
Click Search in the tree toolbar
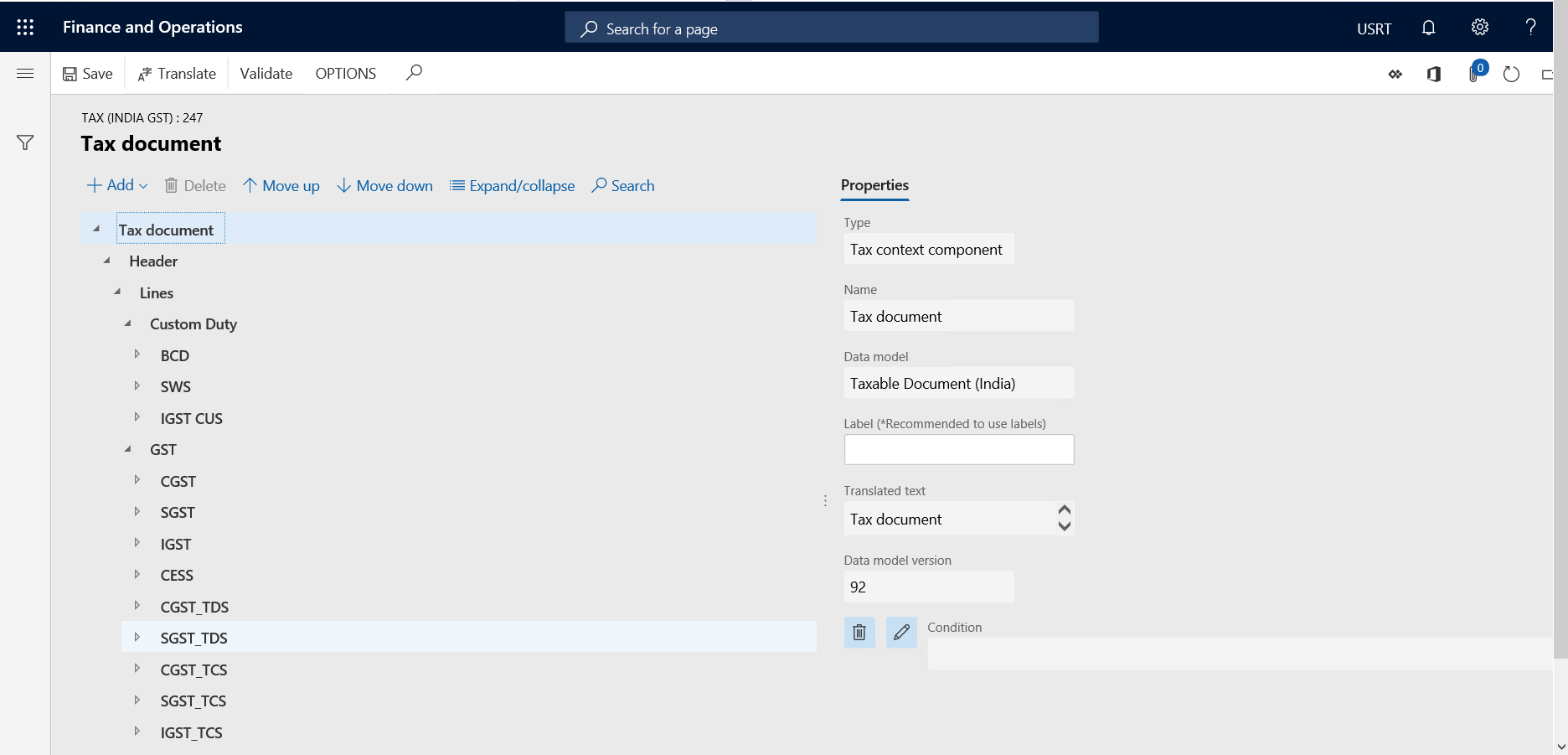623,186
